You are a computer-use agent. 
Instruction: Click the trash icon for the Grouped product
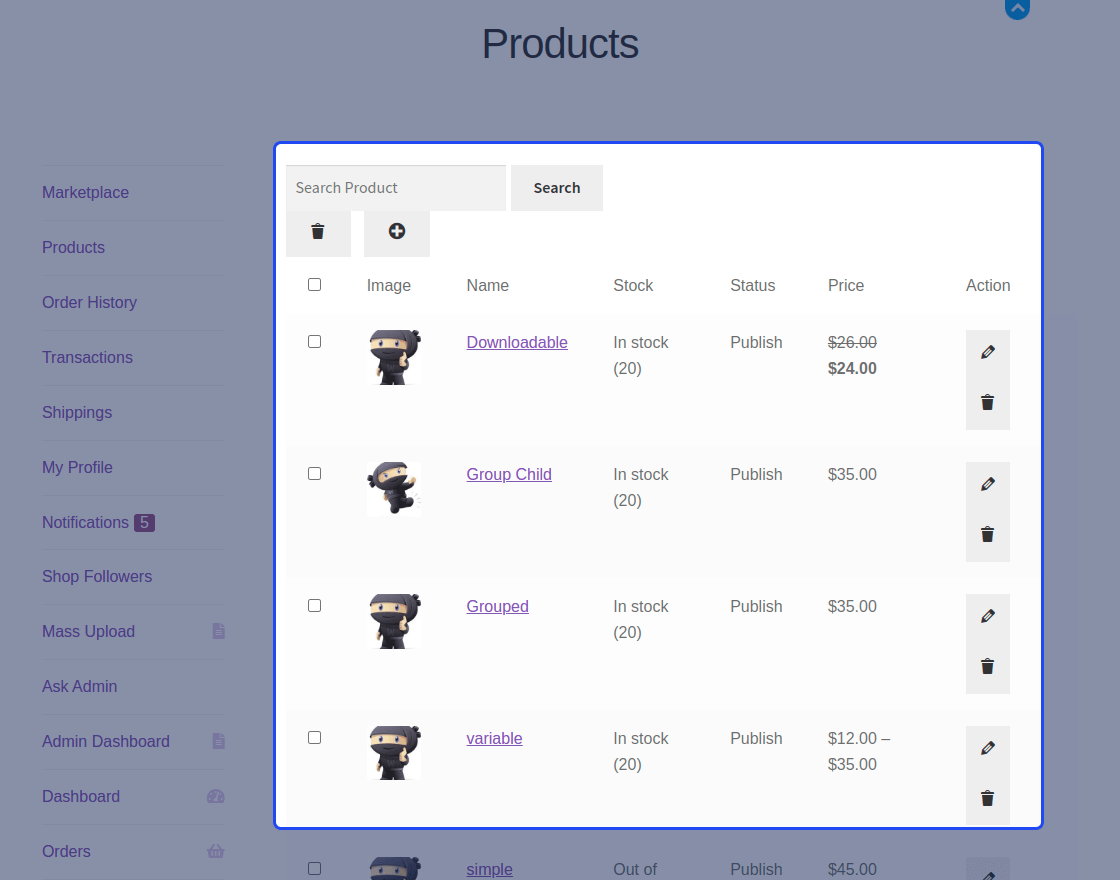tap(987, 666)
